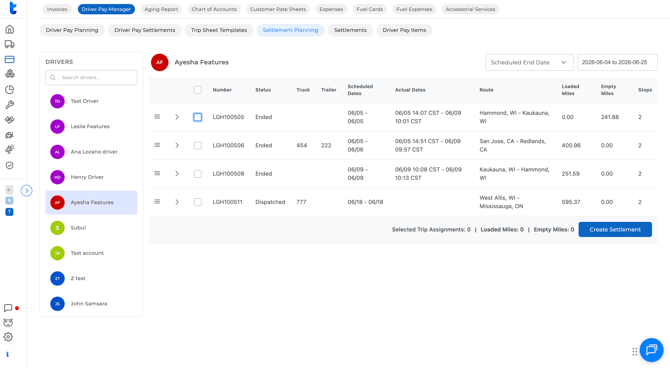Image resolution: width=670 pixels, height=368 pixels.
Task: Click the plus workspace icon
Action: click(x=9, y=189)
